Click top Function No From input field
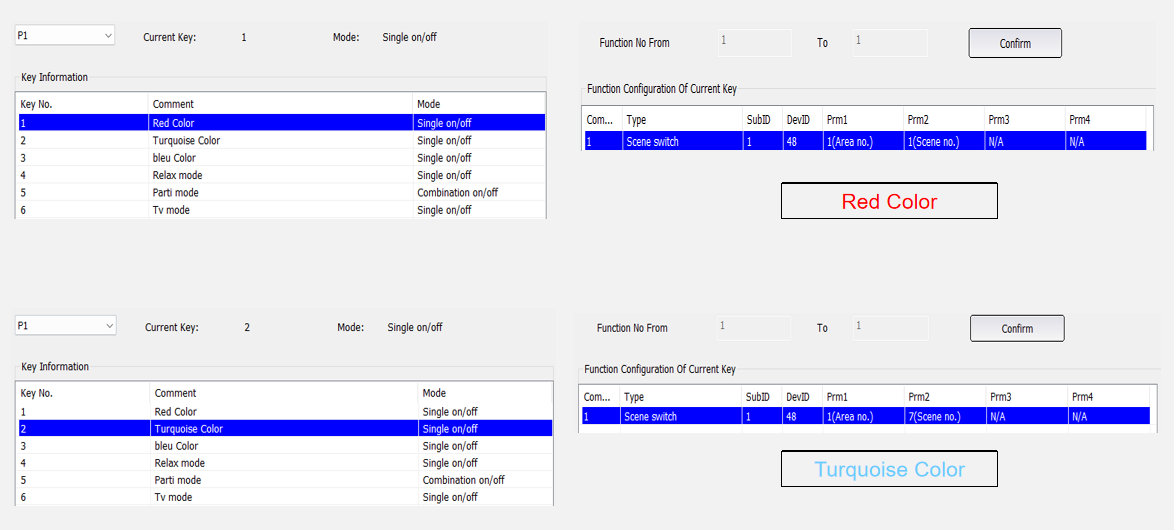1174x530 pixels. (x=755, y=43)
